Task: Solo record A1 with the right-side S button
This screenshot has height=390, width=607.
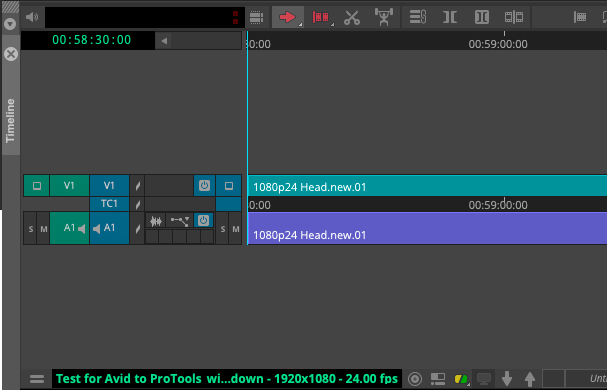Action: [x=223, y=229]
